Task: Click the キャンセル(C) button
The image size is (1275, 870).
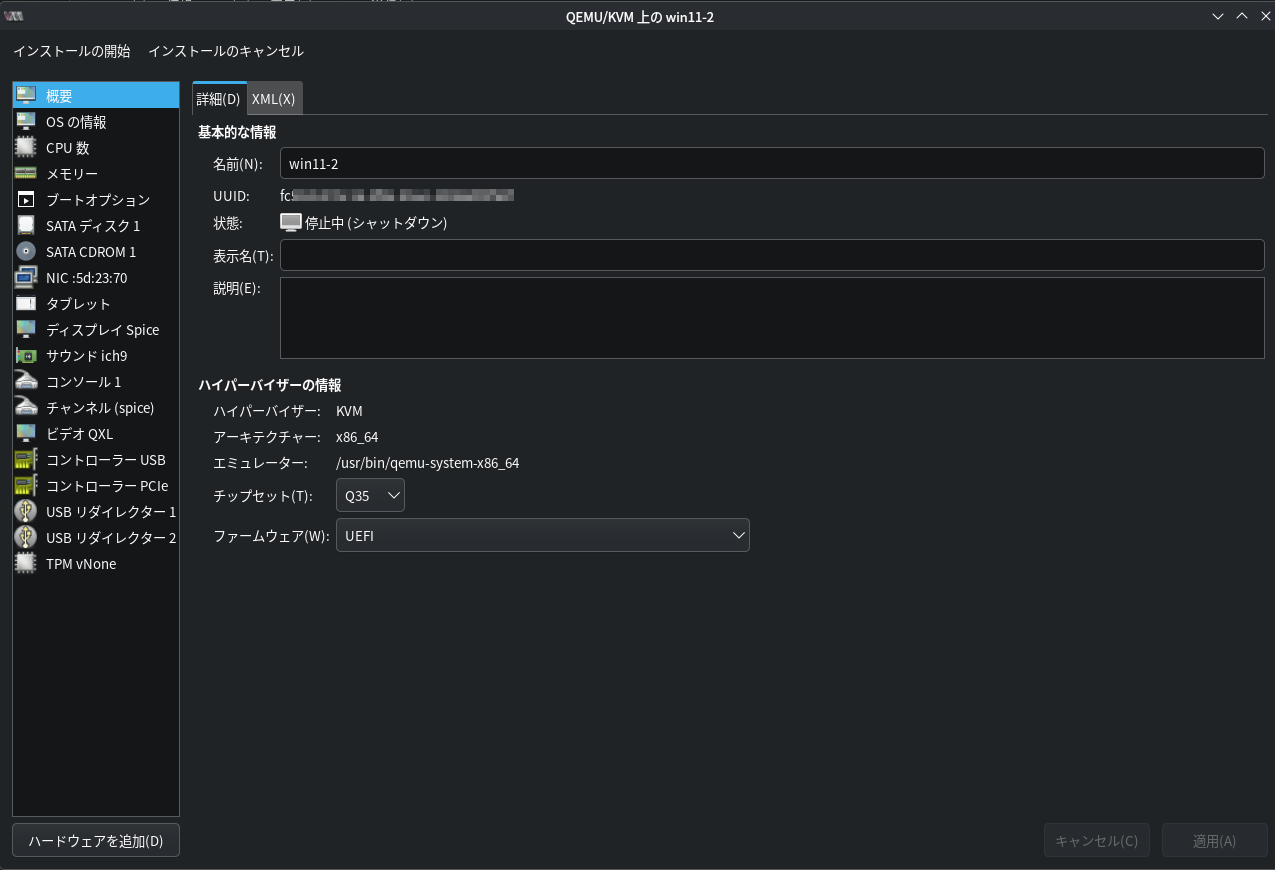Action: (x=1097, y=840)
